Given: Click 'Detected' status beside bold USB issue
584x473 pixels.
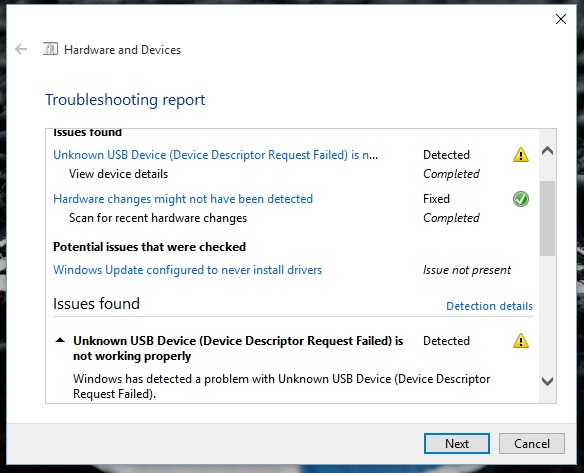Looking at the screenshot, I should tap(446, 340).
